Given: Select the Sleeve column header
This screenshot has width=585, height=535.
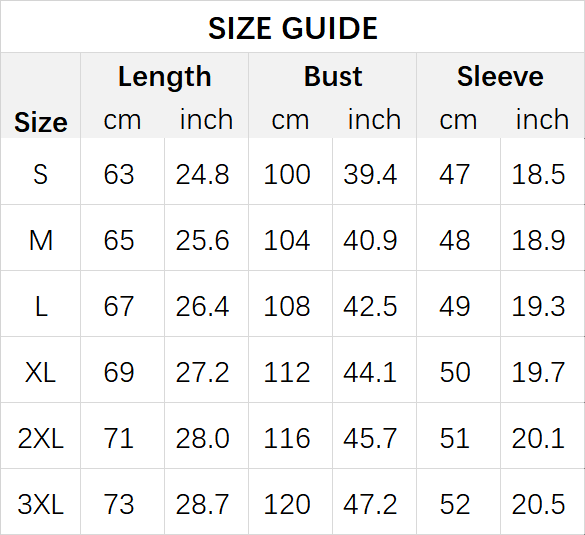Looking at the screenshot, I should (x=500, y=76).
